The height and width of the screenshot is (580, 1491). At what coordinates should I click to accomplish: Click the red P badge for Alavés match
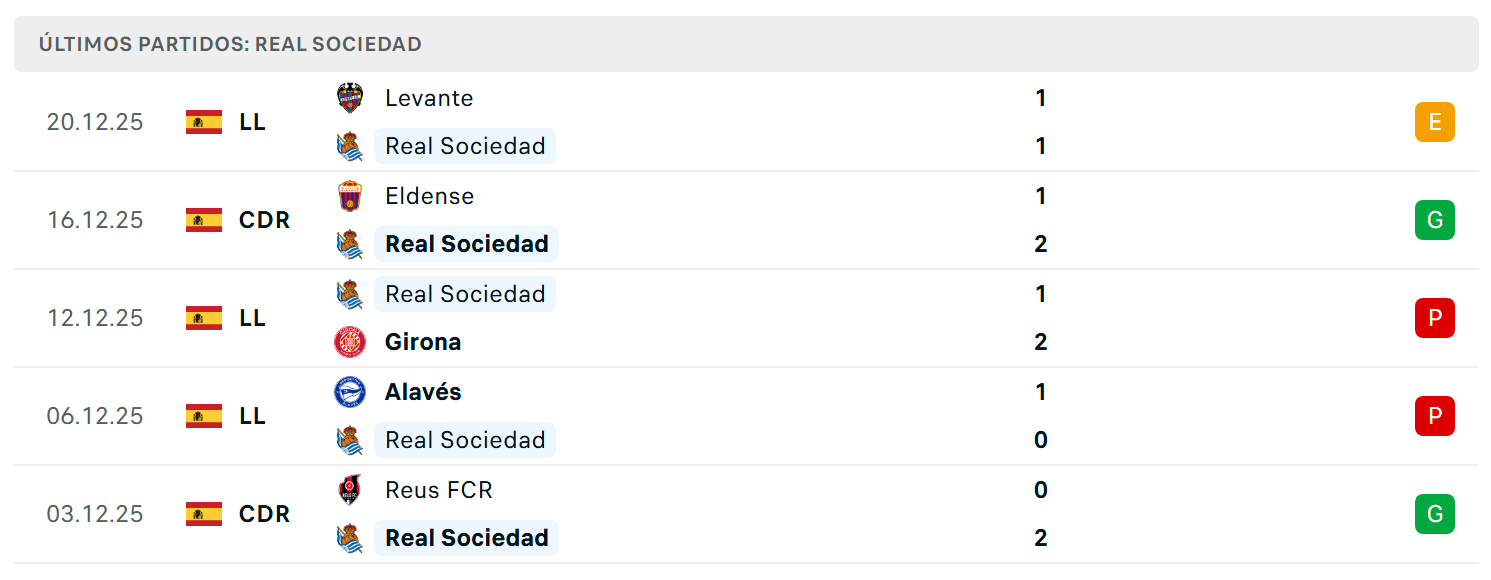(1434, 416)
